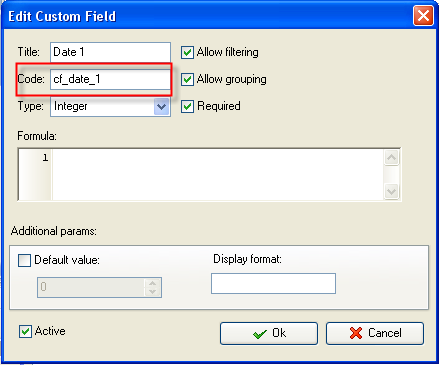Toggle the Active checkbox
Viewport: 439px width, 365px height.
pyautogui.click(x=25, y=331)
